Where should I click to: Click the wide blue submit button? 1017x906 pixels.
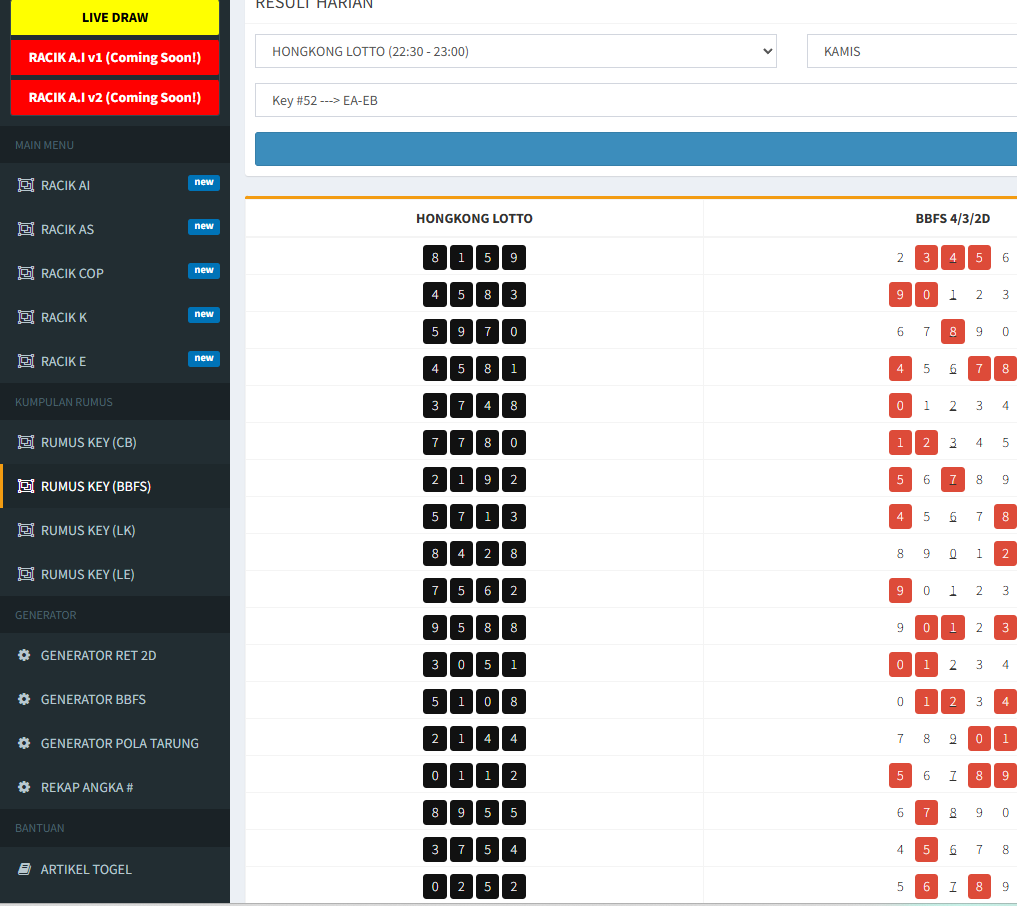point(636,149)
